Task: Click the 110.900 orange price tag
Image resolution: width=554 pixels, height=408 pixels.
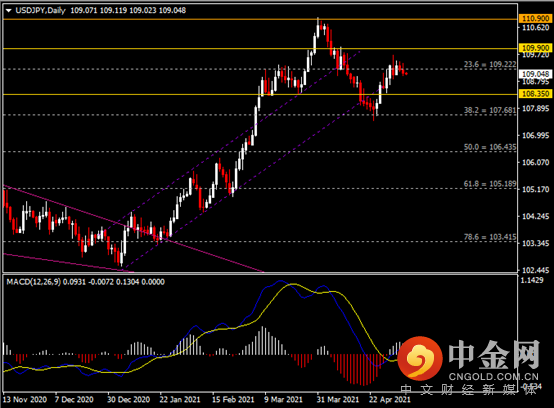Action: pos(536,18)
